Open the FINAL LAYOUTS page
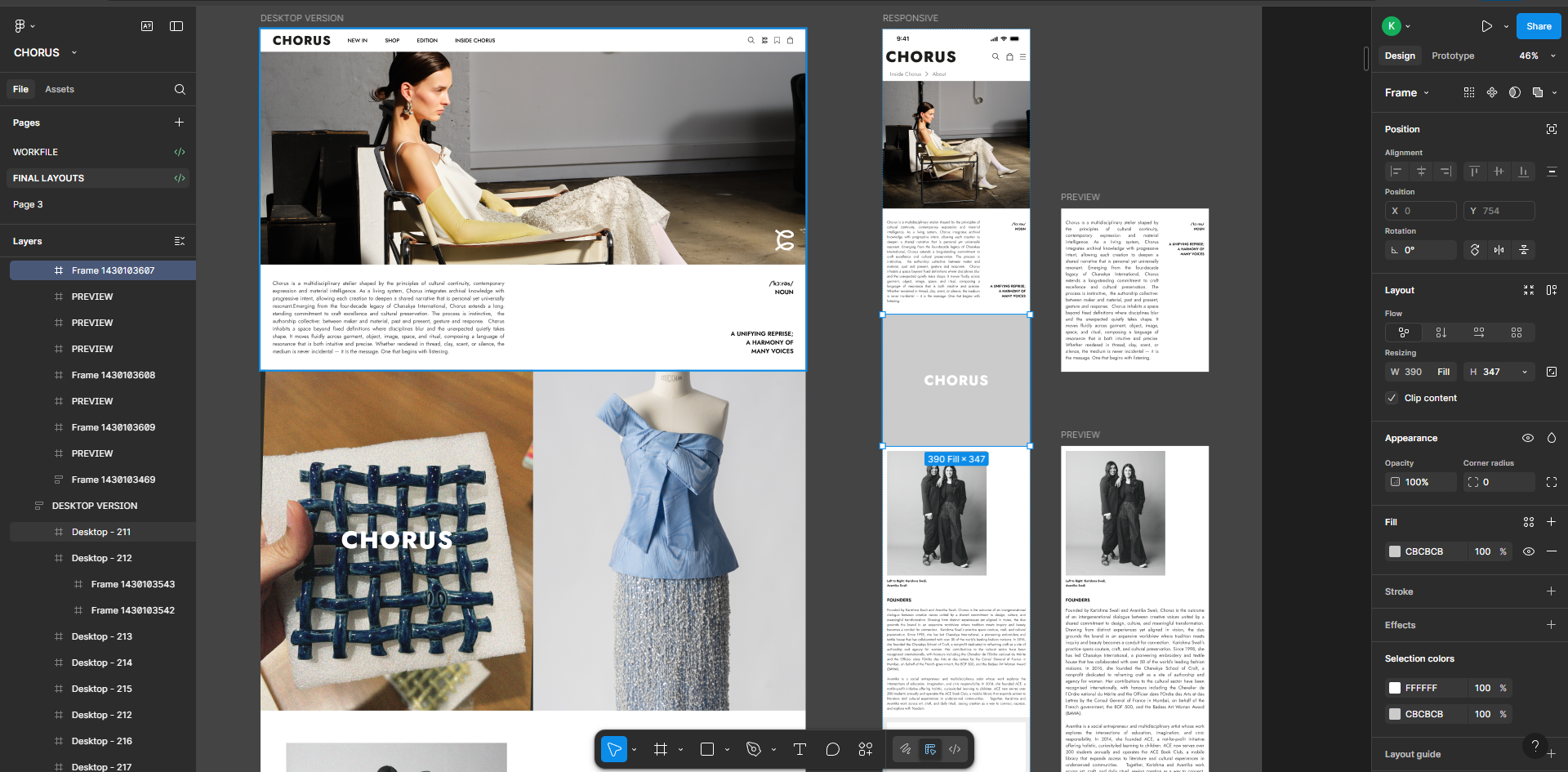The image size is (1568, 772). (49, 178)
